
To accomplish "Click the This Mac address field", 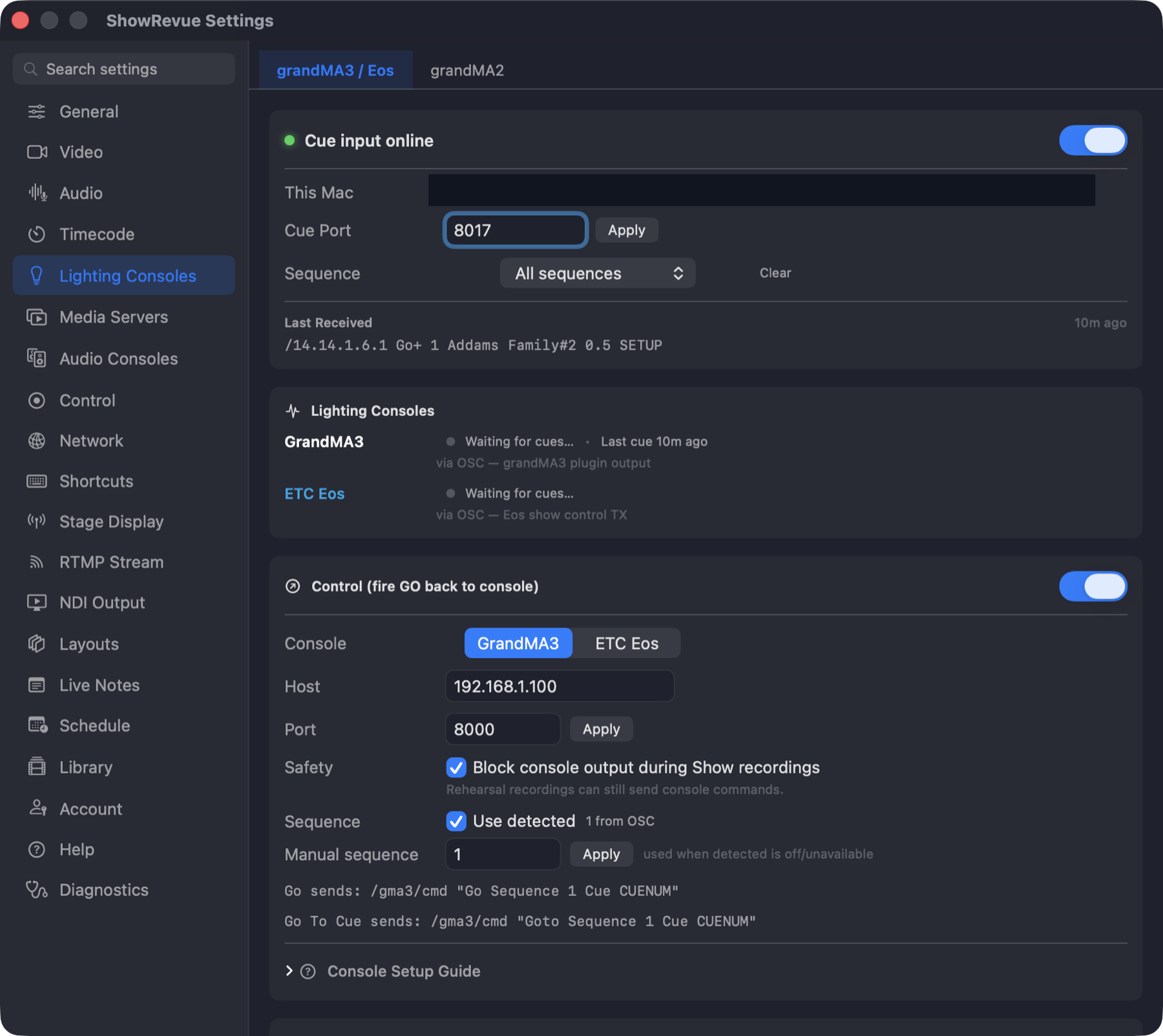I will 762,191.
